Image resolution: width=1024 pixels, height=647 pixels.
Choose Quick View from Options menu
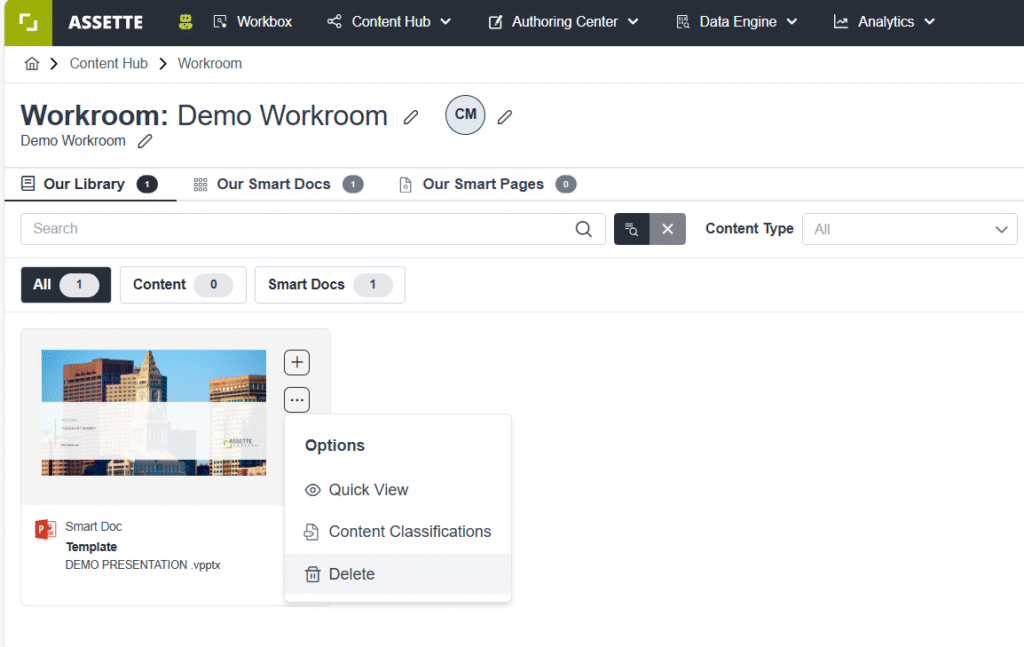(x=398, y=490)
